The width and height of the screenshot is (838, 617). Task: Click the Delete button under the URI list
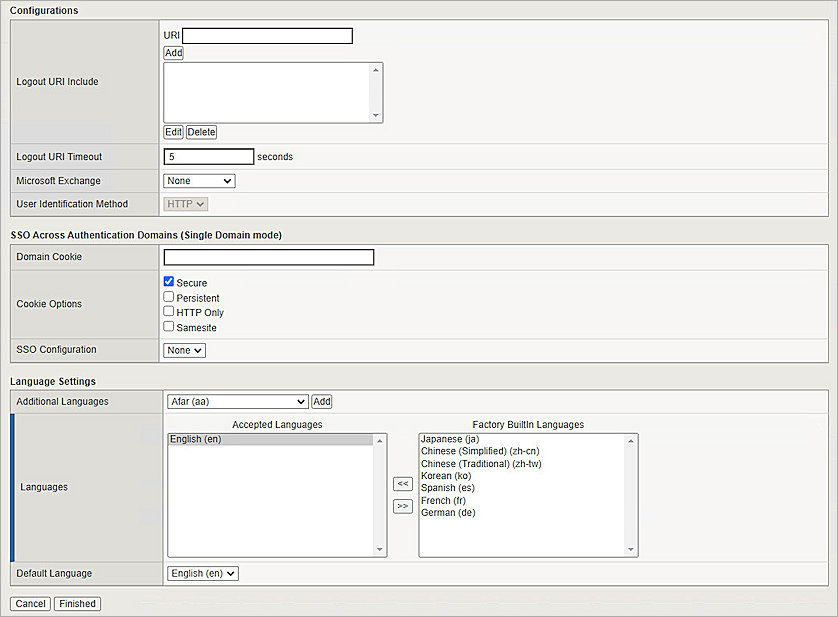click(201, 131)
